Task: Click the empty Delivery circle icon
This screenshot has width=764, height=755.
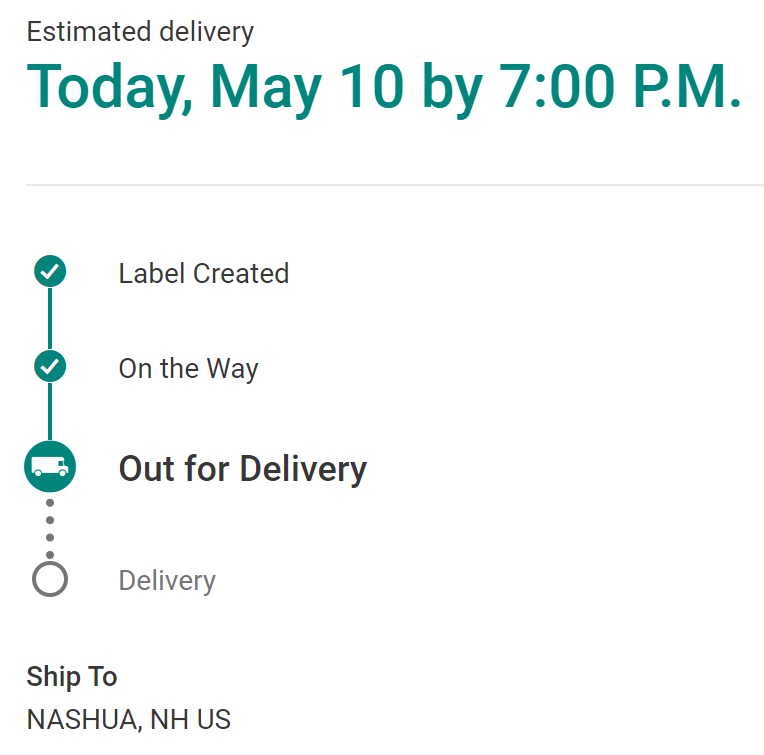Action: [50, 579]
